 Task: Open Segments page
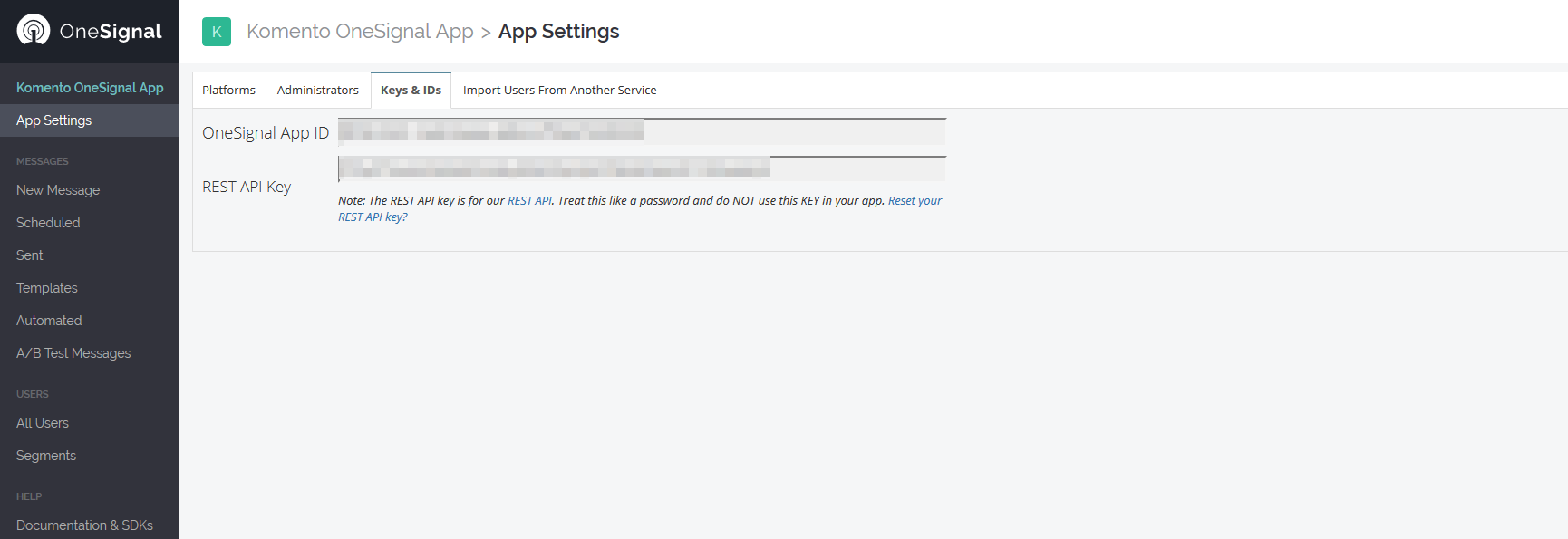coord(46,456)
